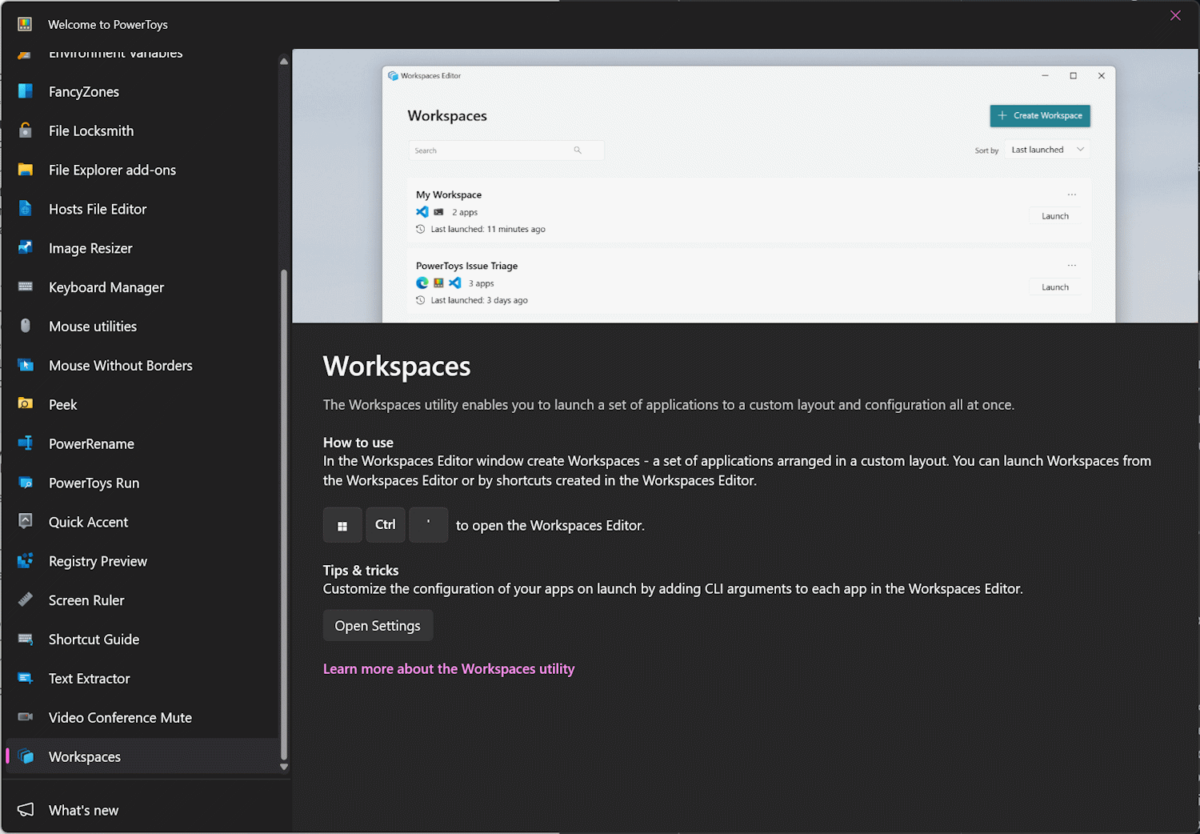
Task: Select the Text Extractor icon
Action: click(x=26, y=678)
